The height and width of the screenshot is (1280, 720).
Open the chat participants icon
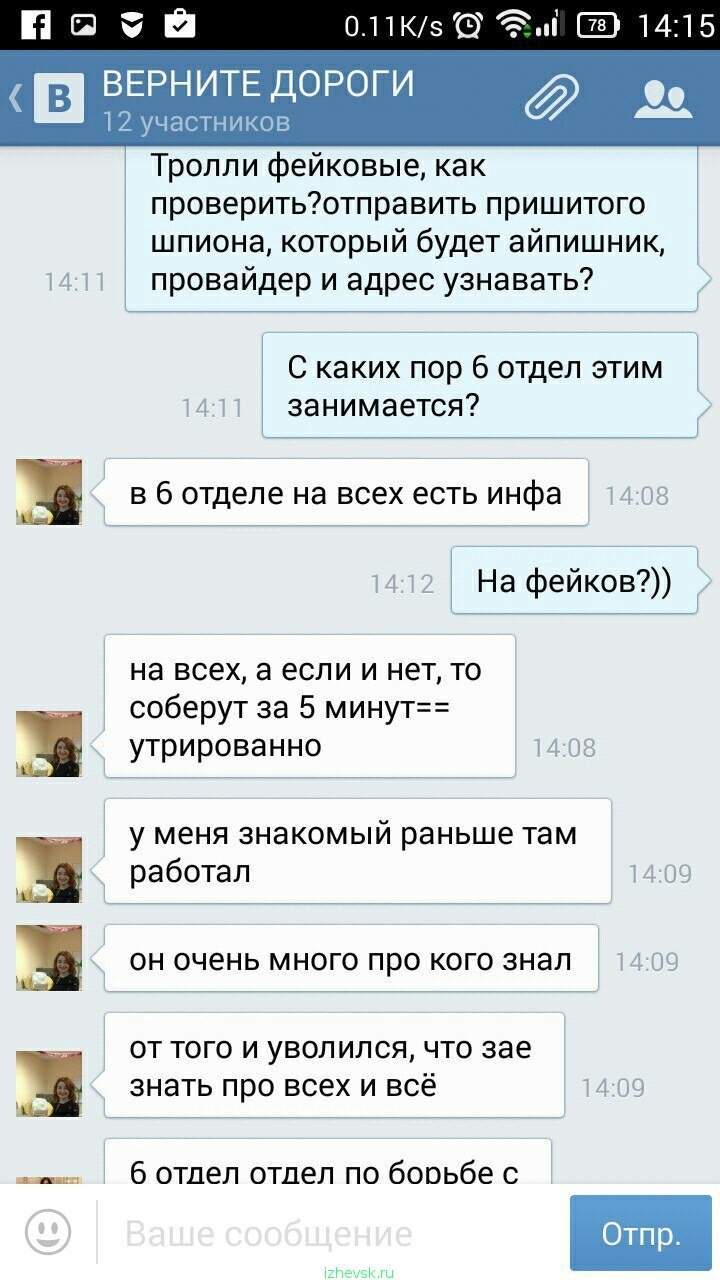pyautogui.click(x=664, y=98)
